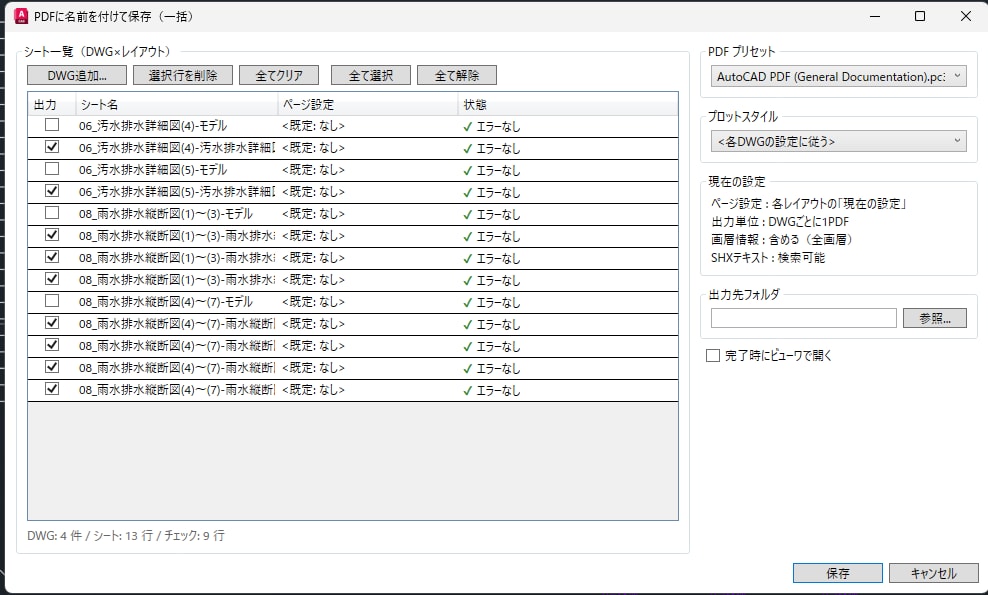Sort by the 出力 column header
Viewport: 988px width, 595px height.
coord(52,105)
